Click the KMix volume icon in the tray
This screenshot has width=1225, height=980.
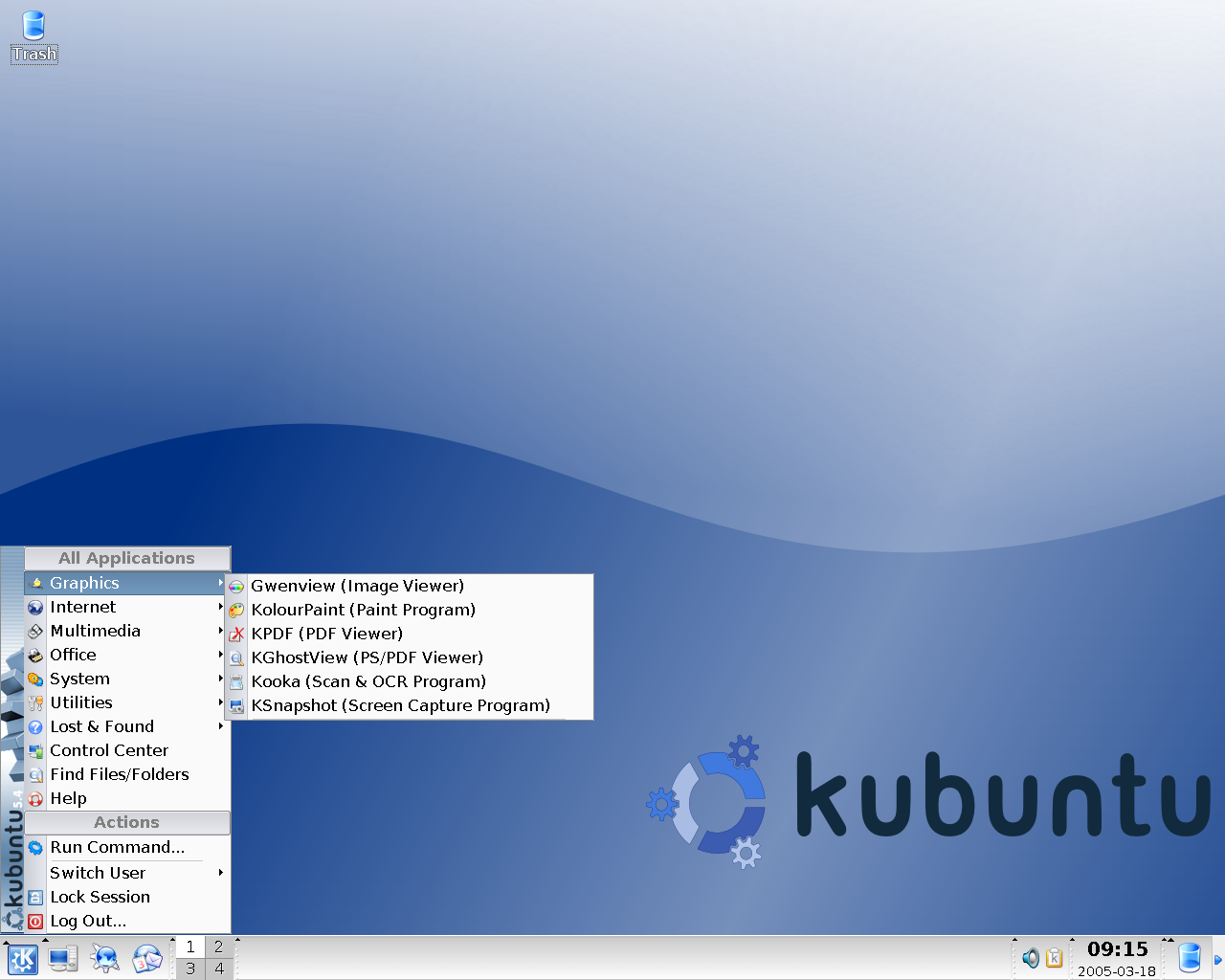click(1032, 959)
